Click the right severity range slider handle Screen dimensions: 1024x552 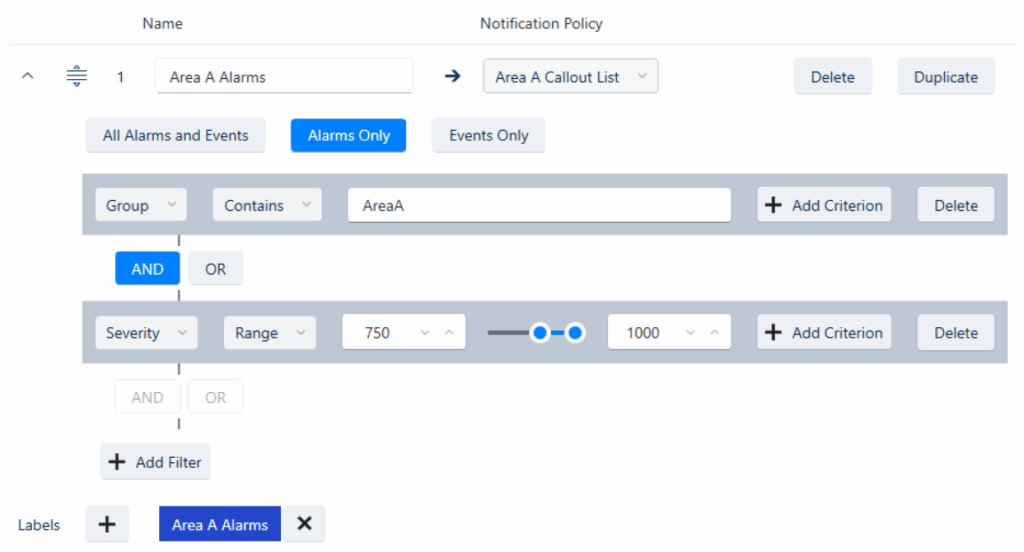(x=575, y=333)
